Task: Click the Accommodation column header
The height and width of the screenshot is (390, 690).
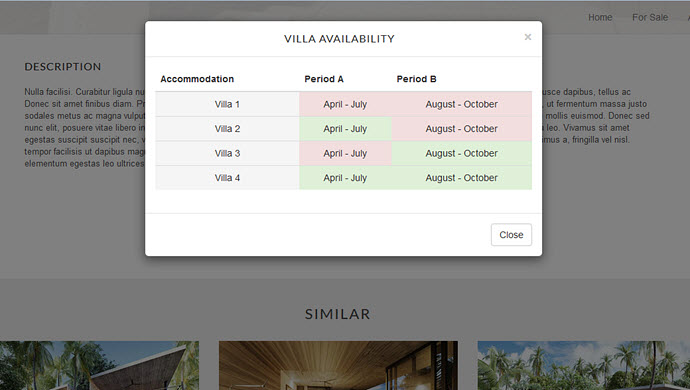Action: (x=197, y=79)
